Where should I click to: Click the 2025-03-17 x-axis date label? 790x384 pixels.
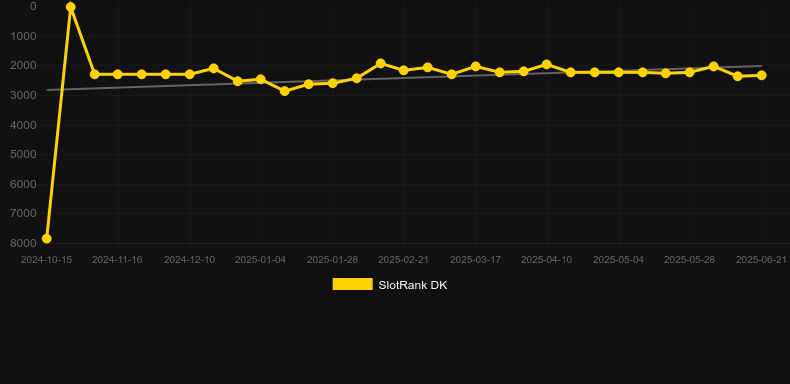pos(476,260)
